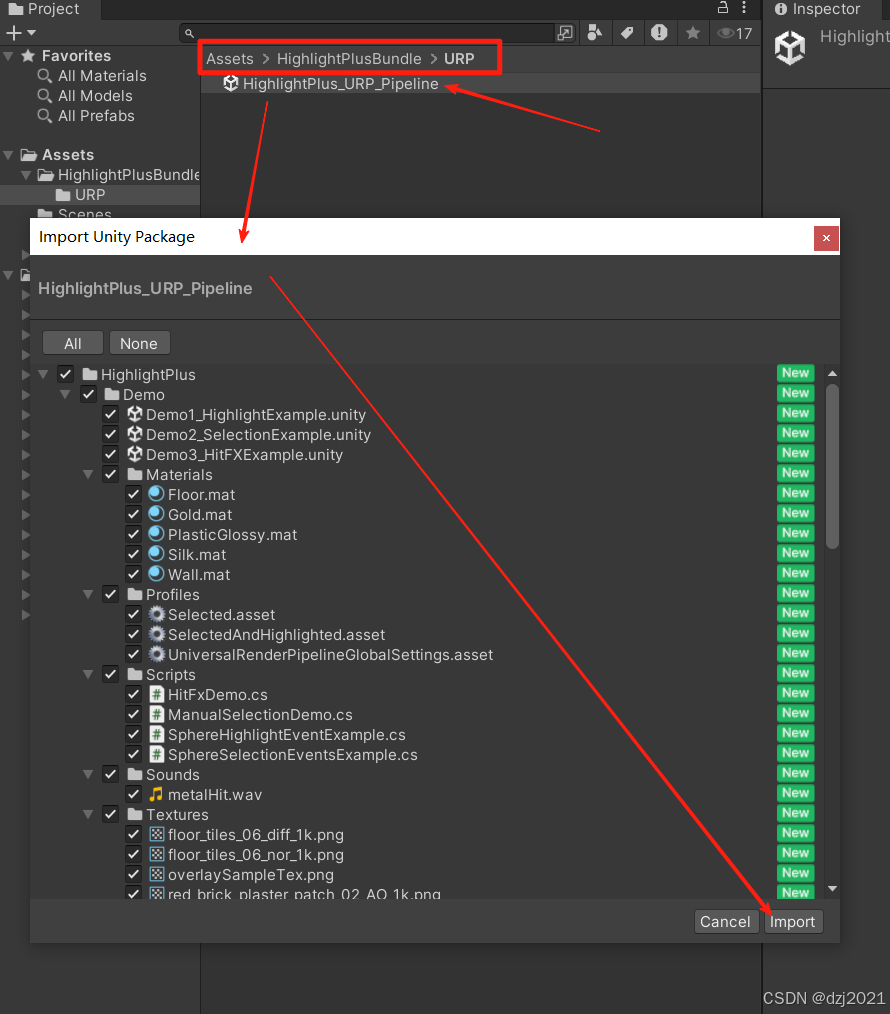Uncheck Demo1_HighlightExample.unity checkbox

pyautogui.click(x=111, y=414)
